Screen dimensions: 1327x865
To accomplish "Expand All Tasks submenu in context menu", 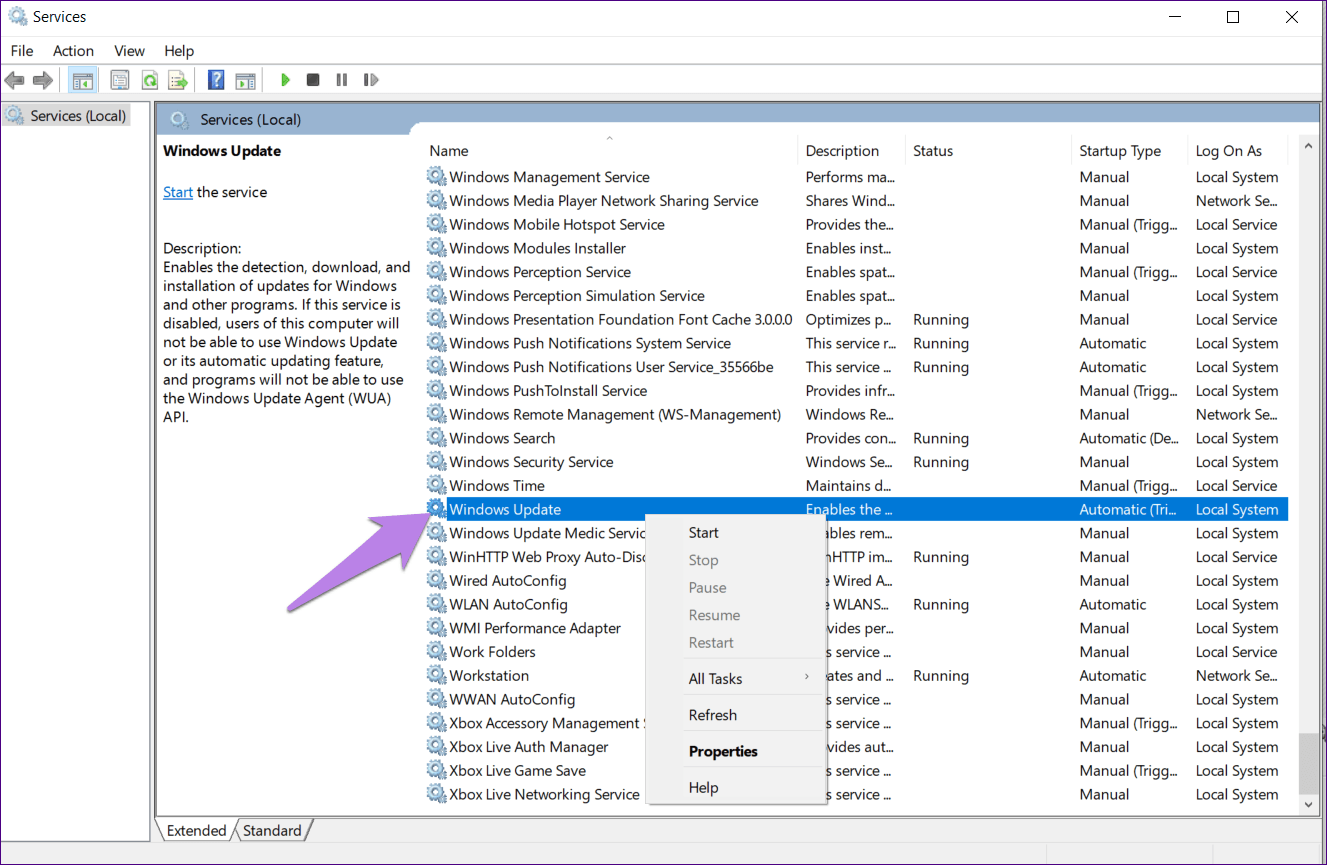I will tap(736, 678).
